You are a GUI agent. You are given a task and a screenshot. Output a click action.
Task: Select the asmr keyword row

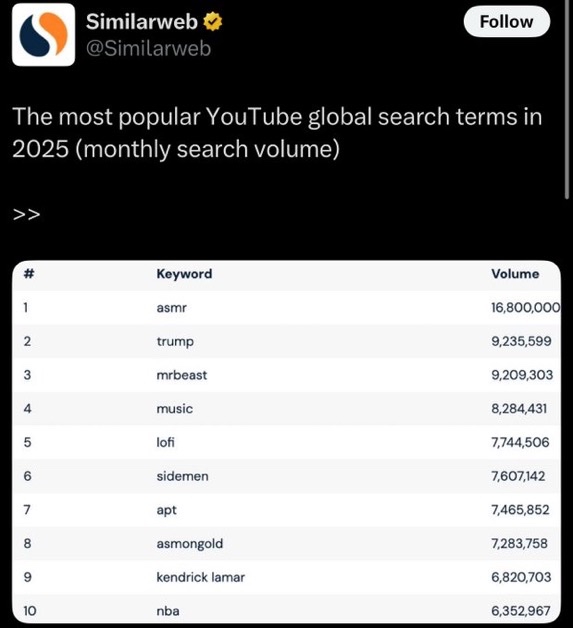286,308
